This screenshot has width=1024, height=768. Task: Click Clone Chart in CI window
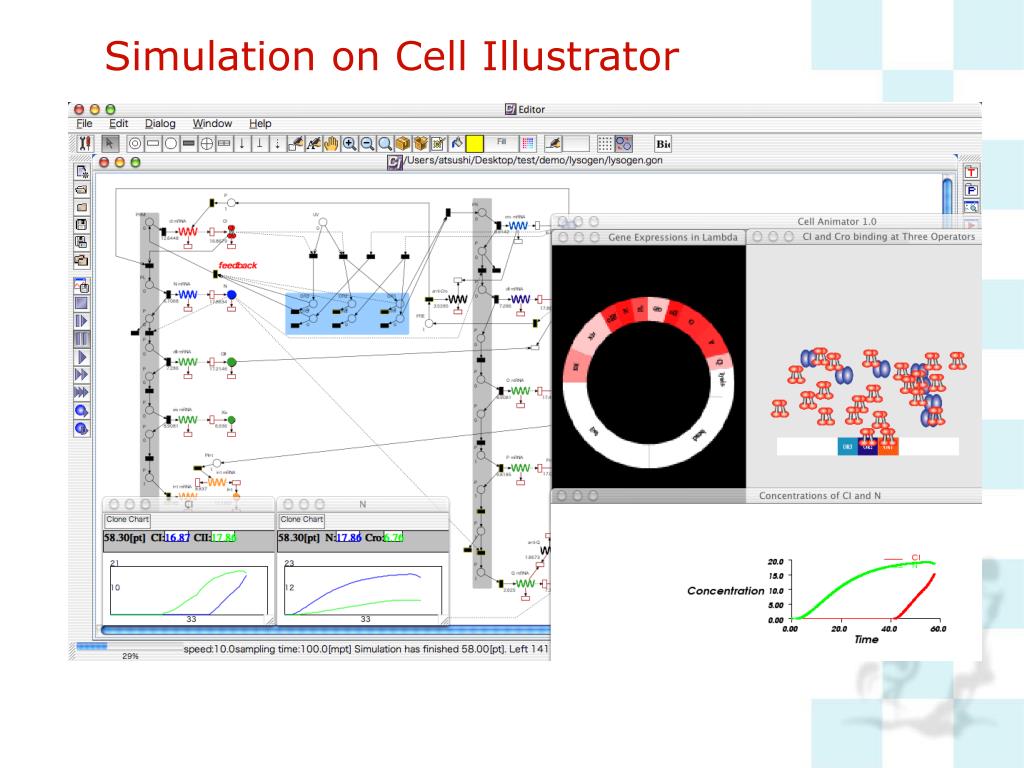coord(127,520)
